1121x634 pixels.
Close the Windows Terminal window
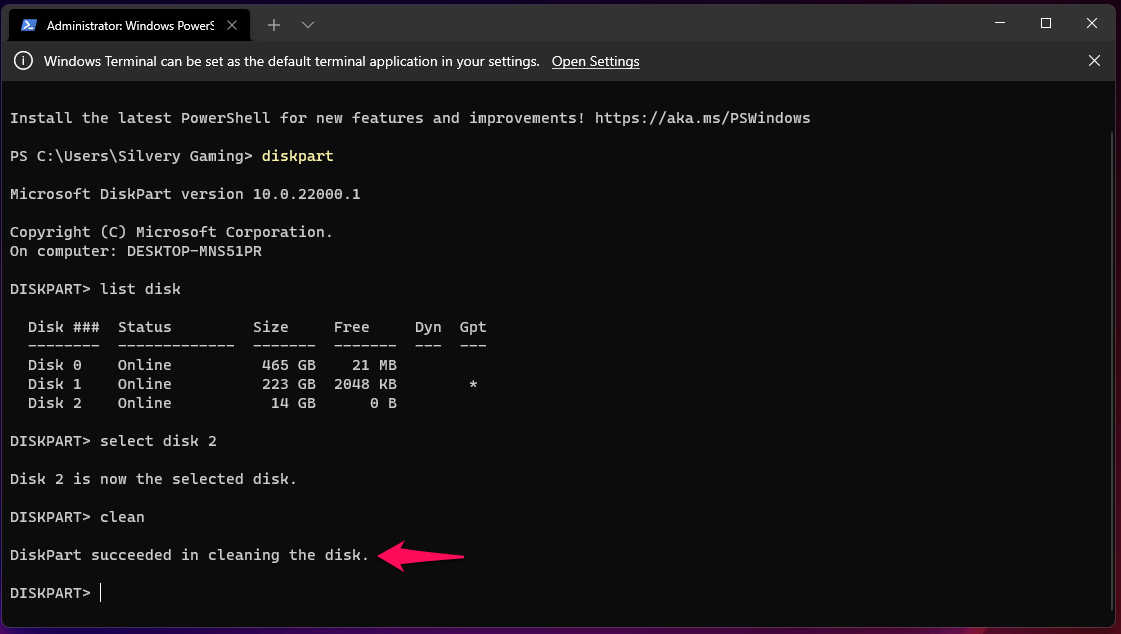pos(1092,23)
